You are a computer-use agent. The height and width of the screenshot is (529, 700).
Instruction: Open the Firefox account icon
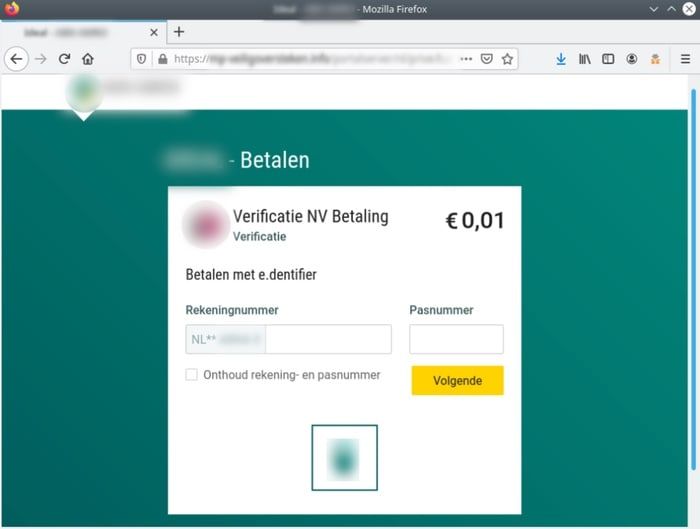(x=632, y=59)
